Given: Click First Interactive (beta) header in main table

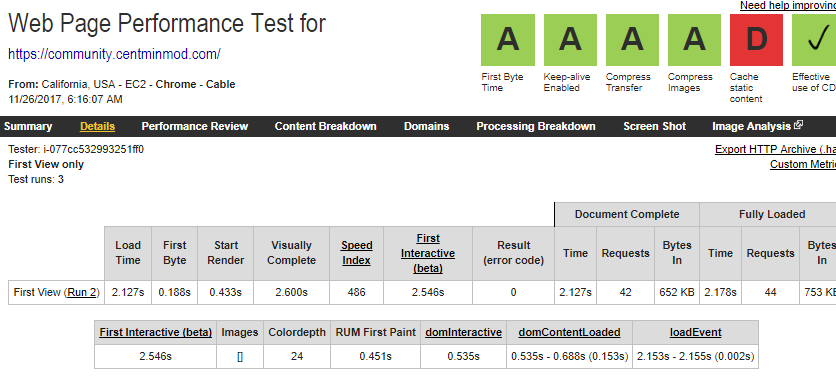Looking at the screenshot, I should point(428,253).
